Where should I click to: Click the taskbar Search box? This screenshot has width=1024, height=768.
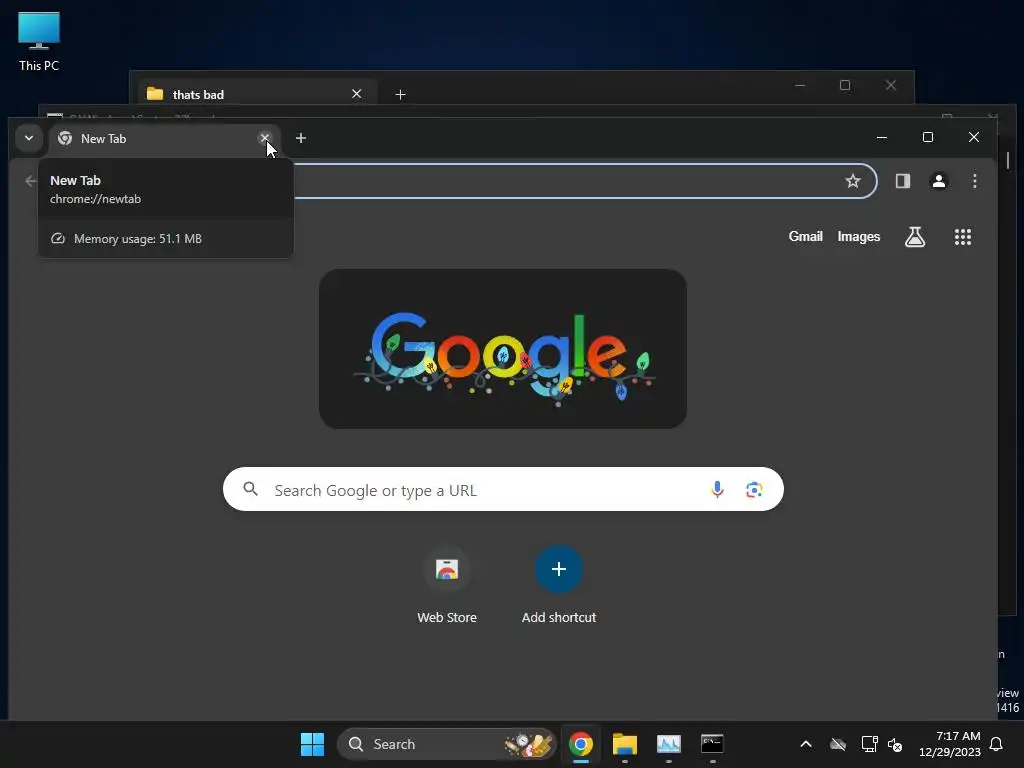447,744
